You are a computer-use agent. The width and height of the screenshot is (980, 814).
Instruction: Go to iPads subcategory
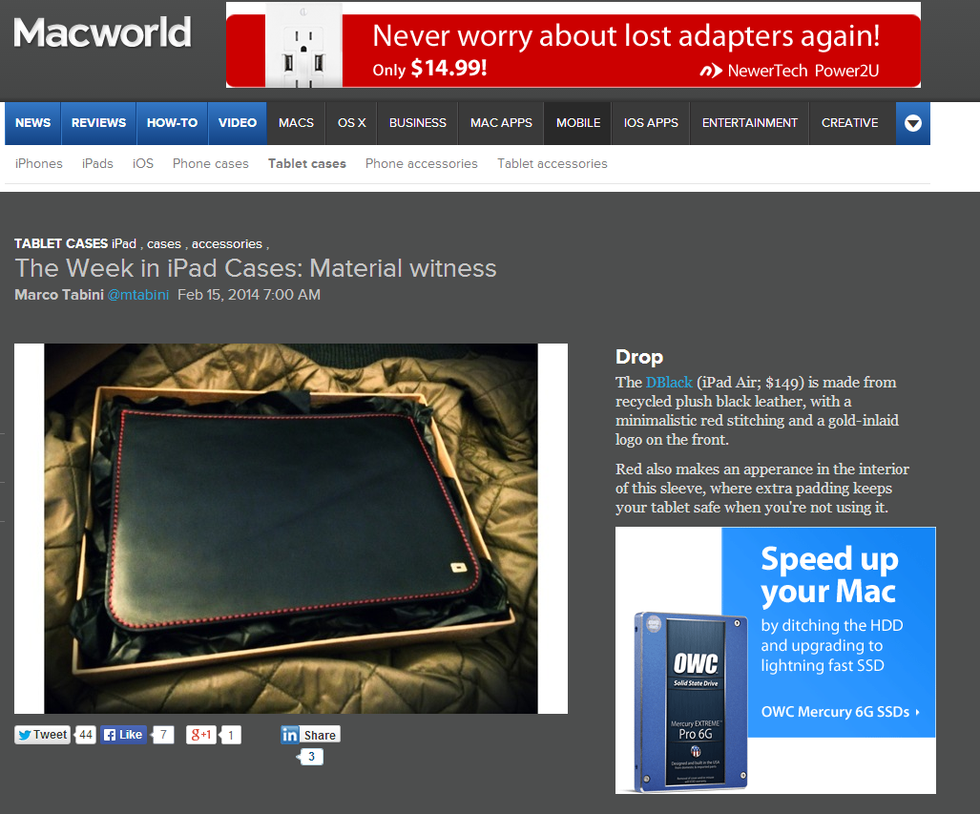[x=98, y=164]
